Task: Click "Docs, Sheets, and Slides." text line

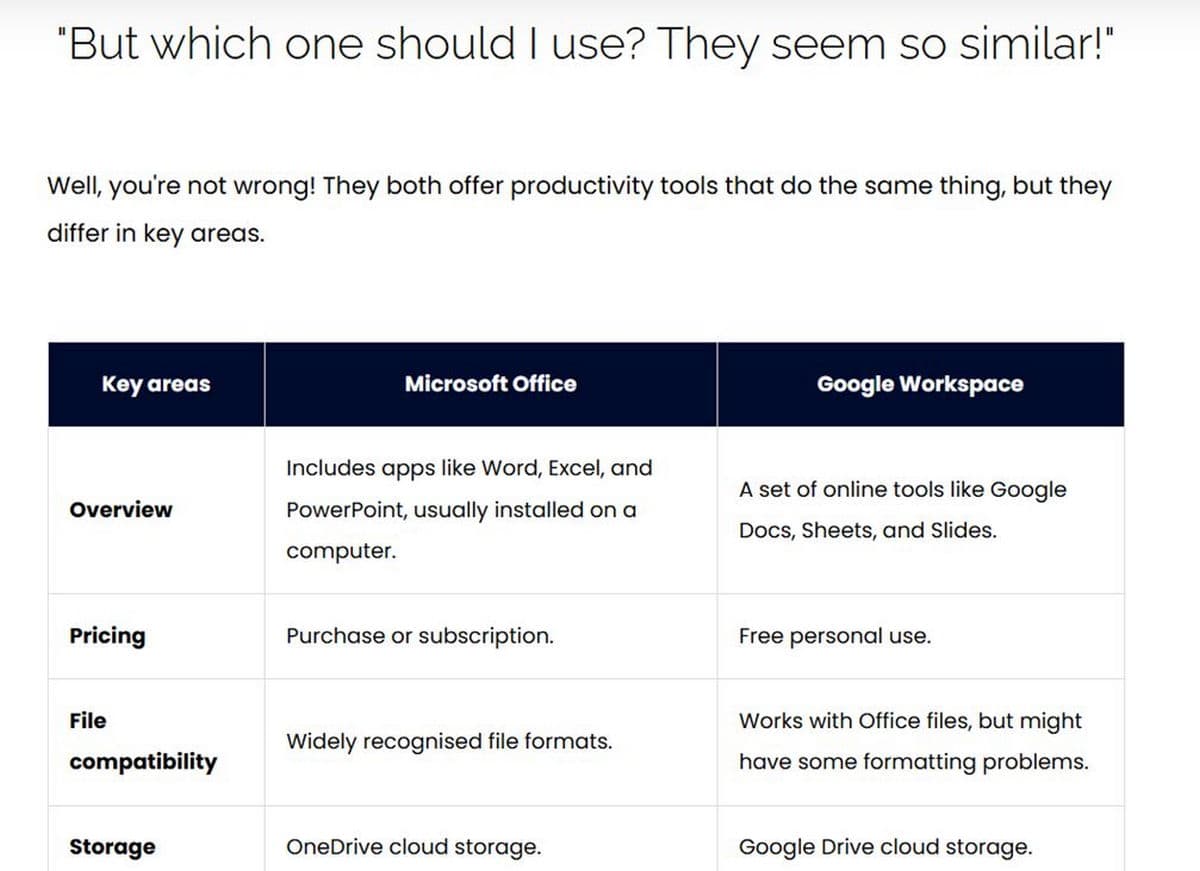Action: [867, 531]
